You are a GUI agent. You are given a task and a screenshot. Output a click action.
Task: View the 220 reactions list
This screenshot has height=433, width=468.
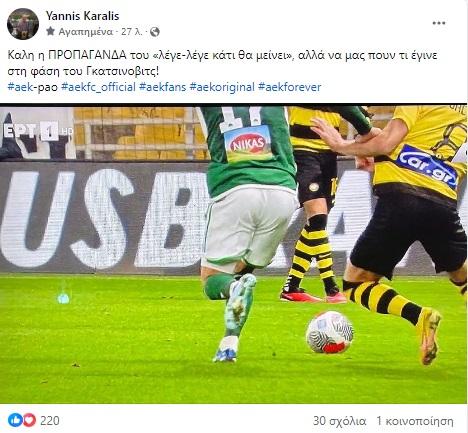tap(50, 421)
